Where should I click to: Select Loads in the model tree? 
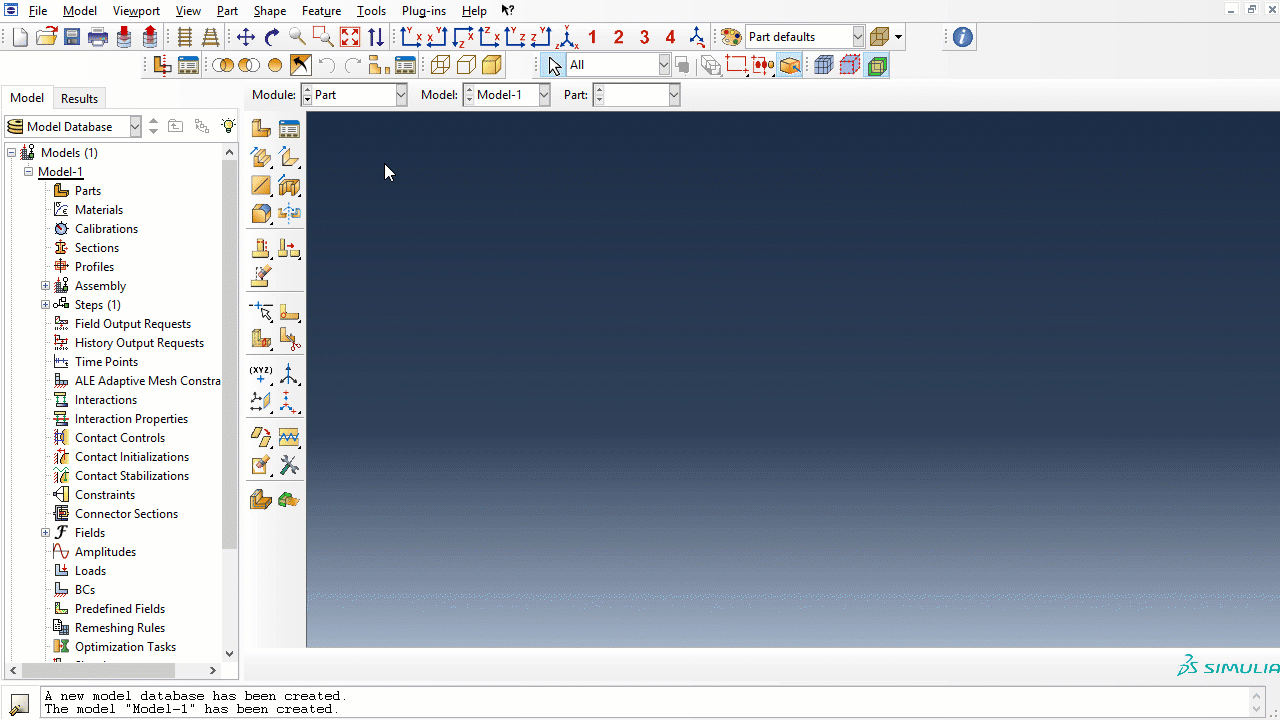tap(90, 571)
